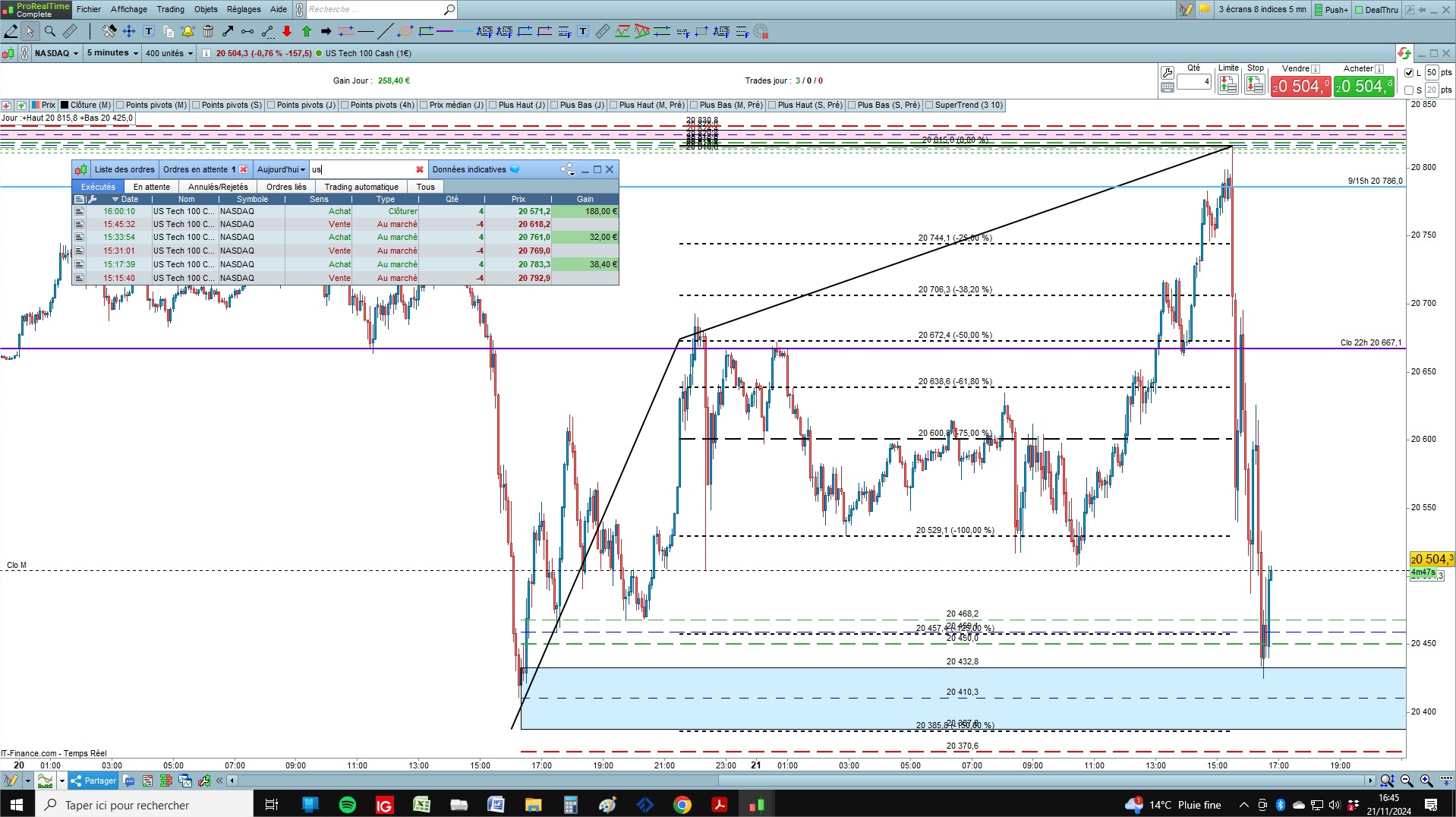Image resolution: width=1456 pixels, height=817 pixels.
Task: Click the Ordres en attente button
Action: click(x=205, y=169)
